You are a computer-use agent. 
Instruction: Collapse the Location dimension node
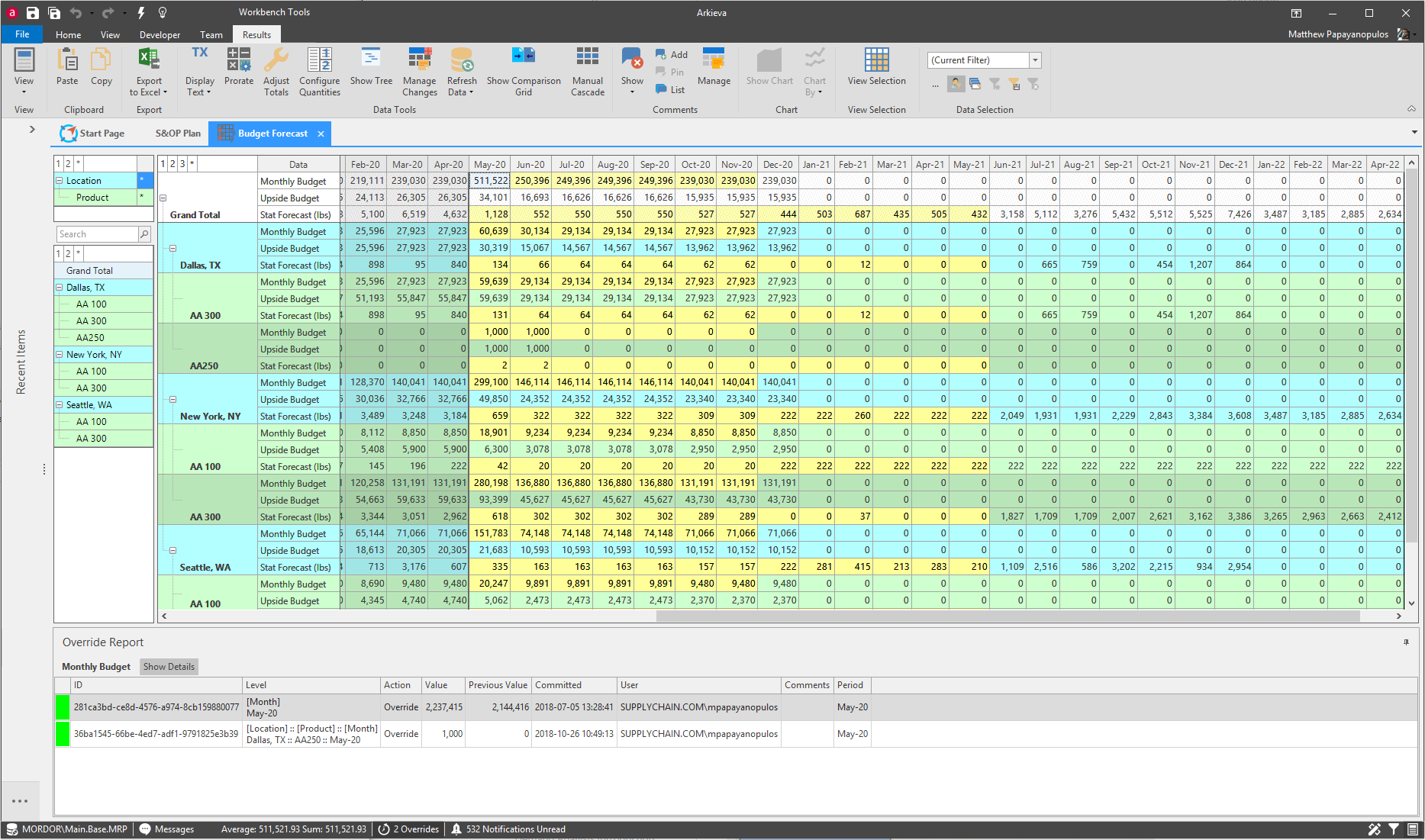coord(60,181)
